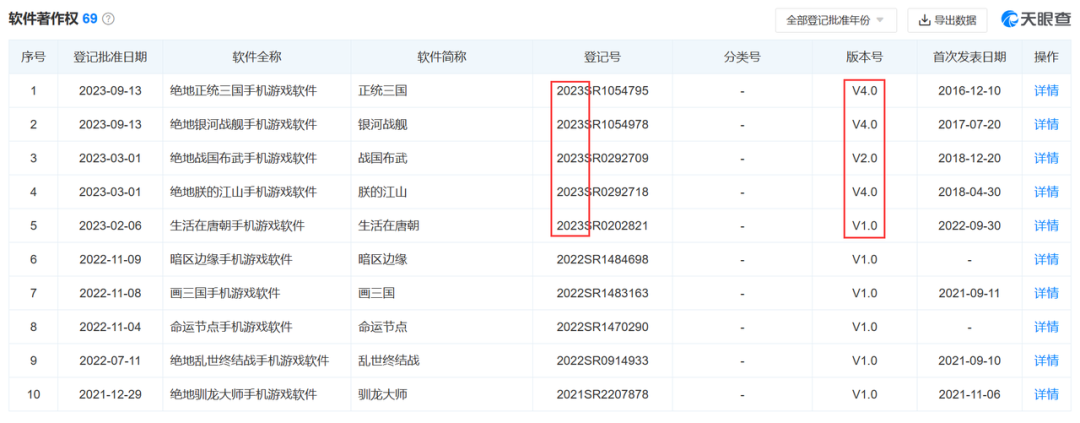Screen dimensions: 1080x423
Task: Click software name 绝地正统三国手机游戏软件
Action: (244, 91)
